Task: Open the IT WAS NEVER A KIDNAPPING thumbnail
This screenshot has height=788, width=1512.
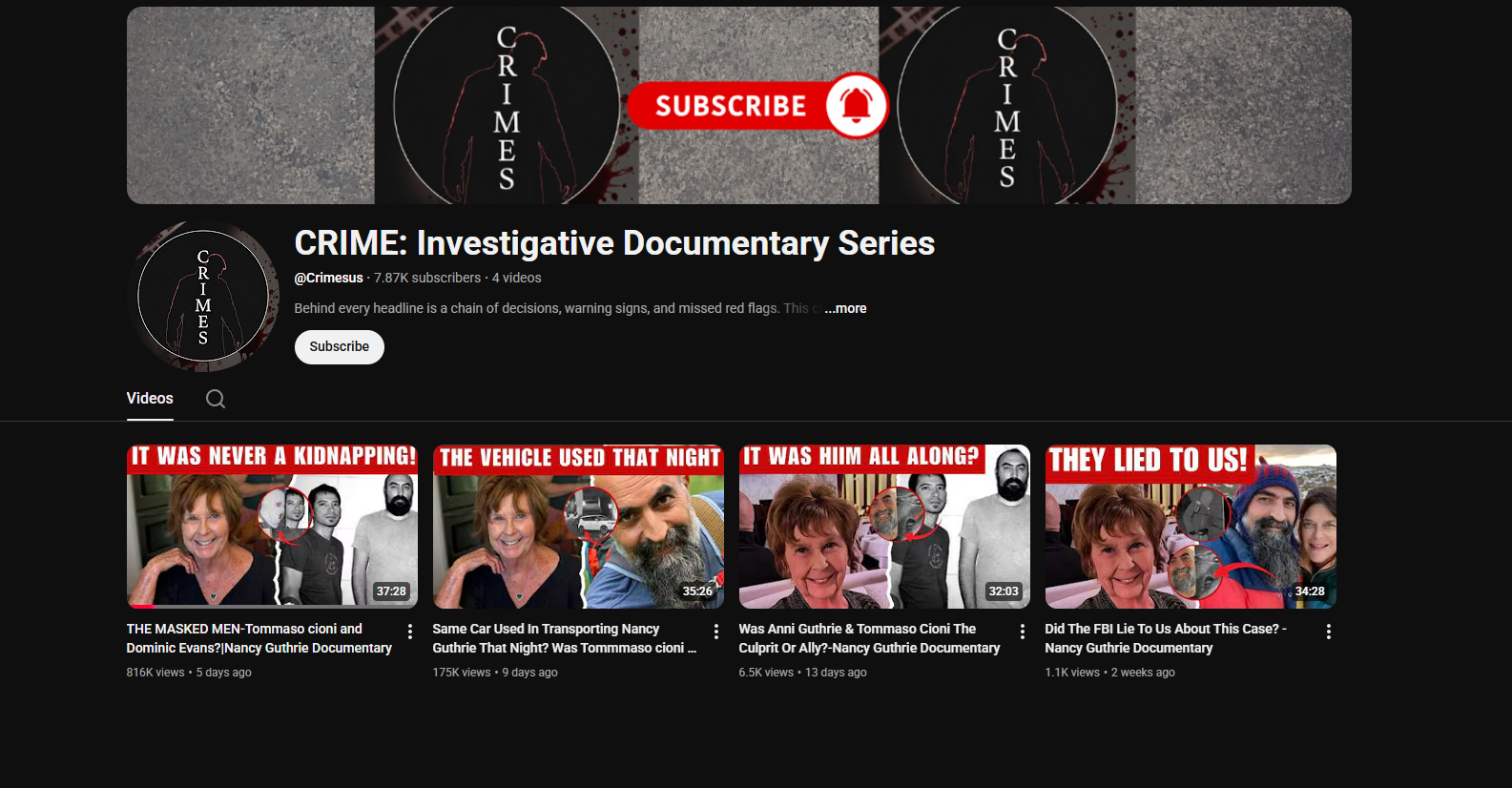Action: 272,527
